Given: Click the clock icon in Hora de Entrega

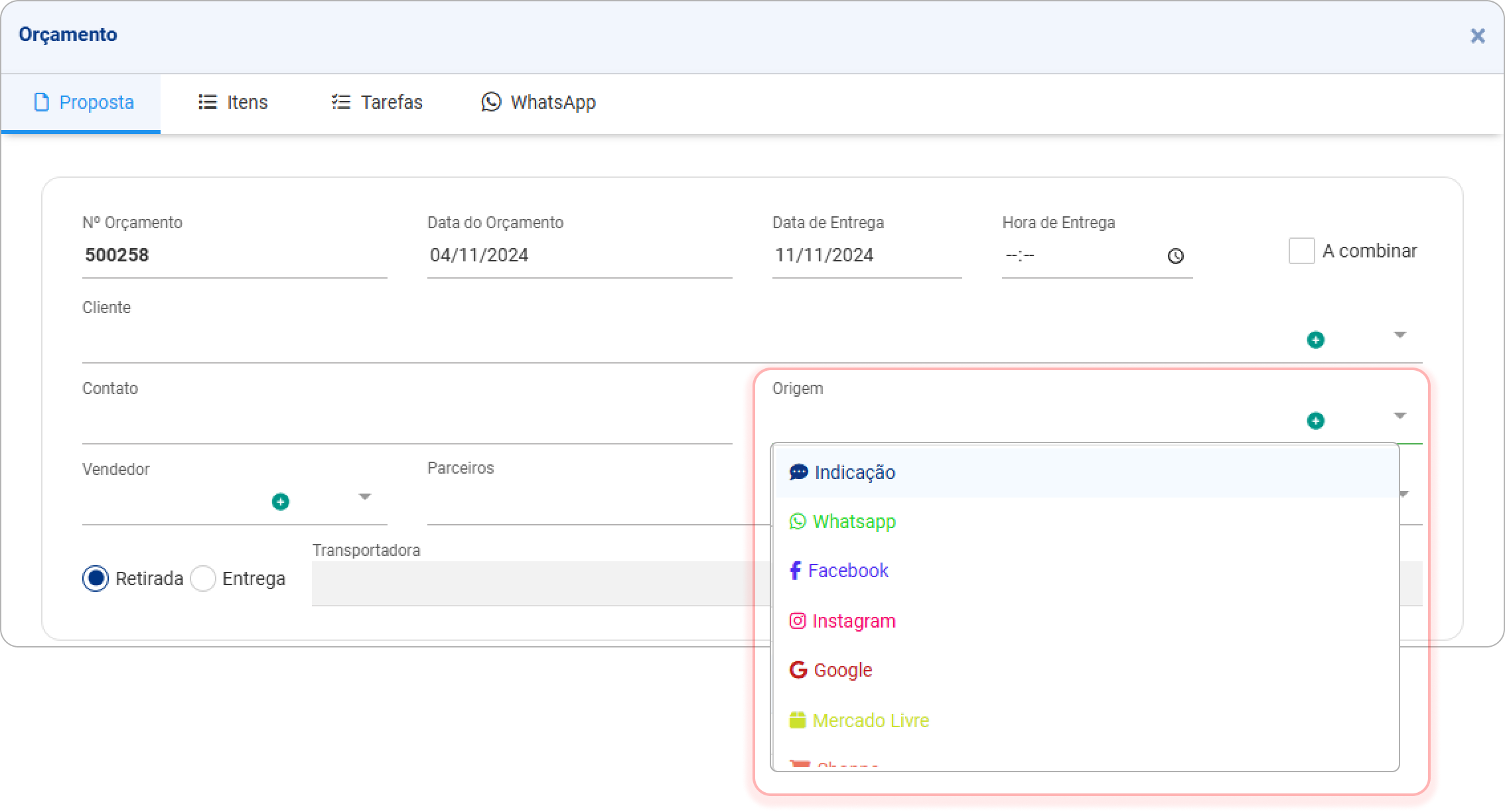Looking at the screenshot, I should click(x=1175, y=256).
